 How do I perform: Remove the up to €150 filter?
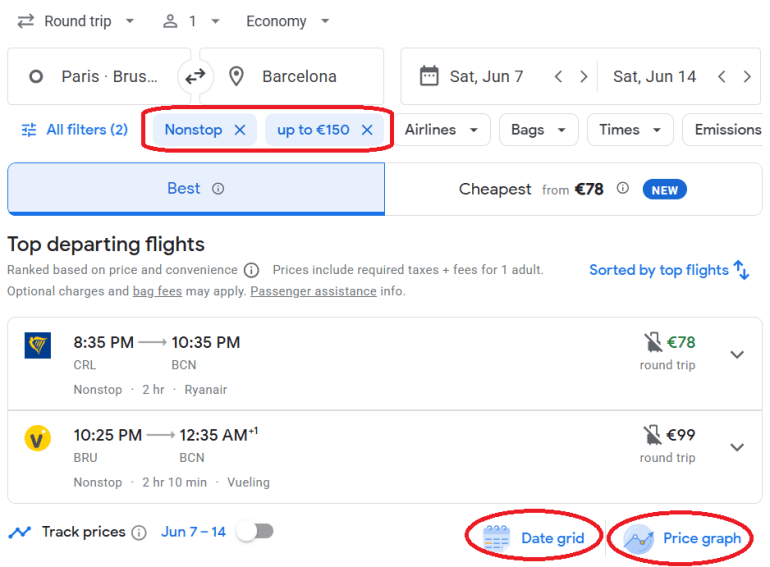367,130
